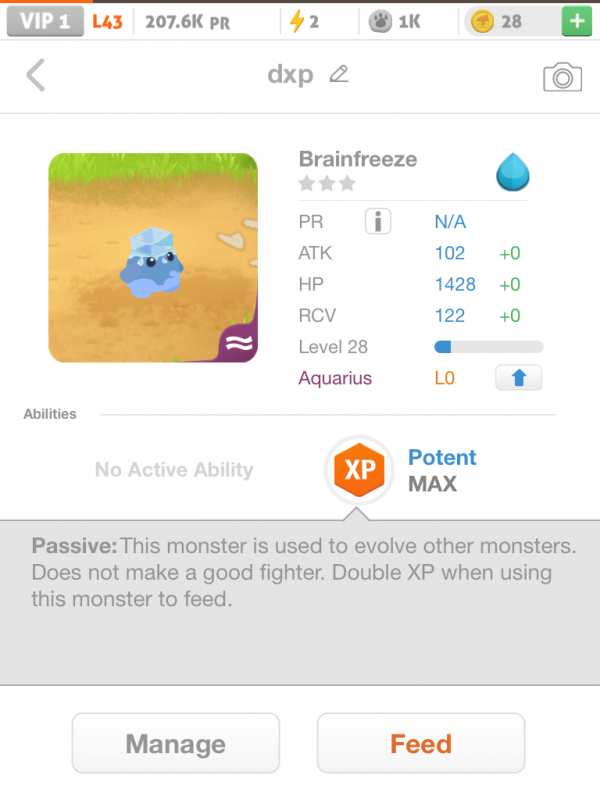Tap the back arrow icon
600x800 pixels.
36,75
